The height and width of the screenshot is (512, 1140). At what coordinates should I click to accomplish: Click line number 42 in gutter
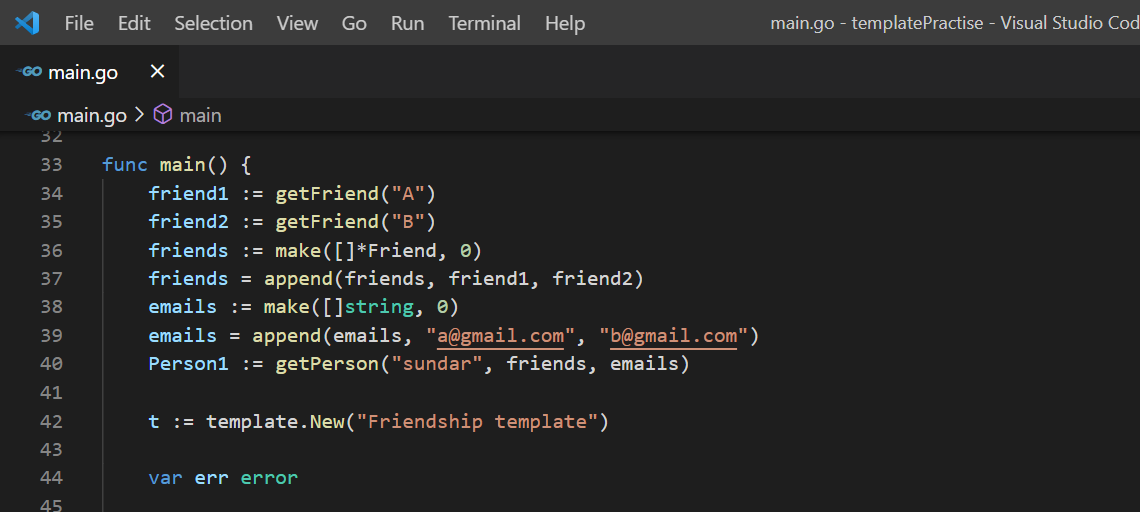pos(51,421)
